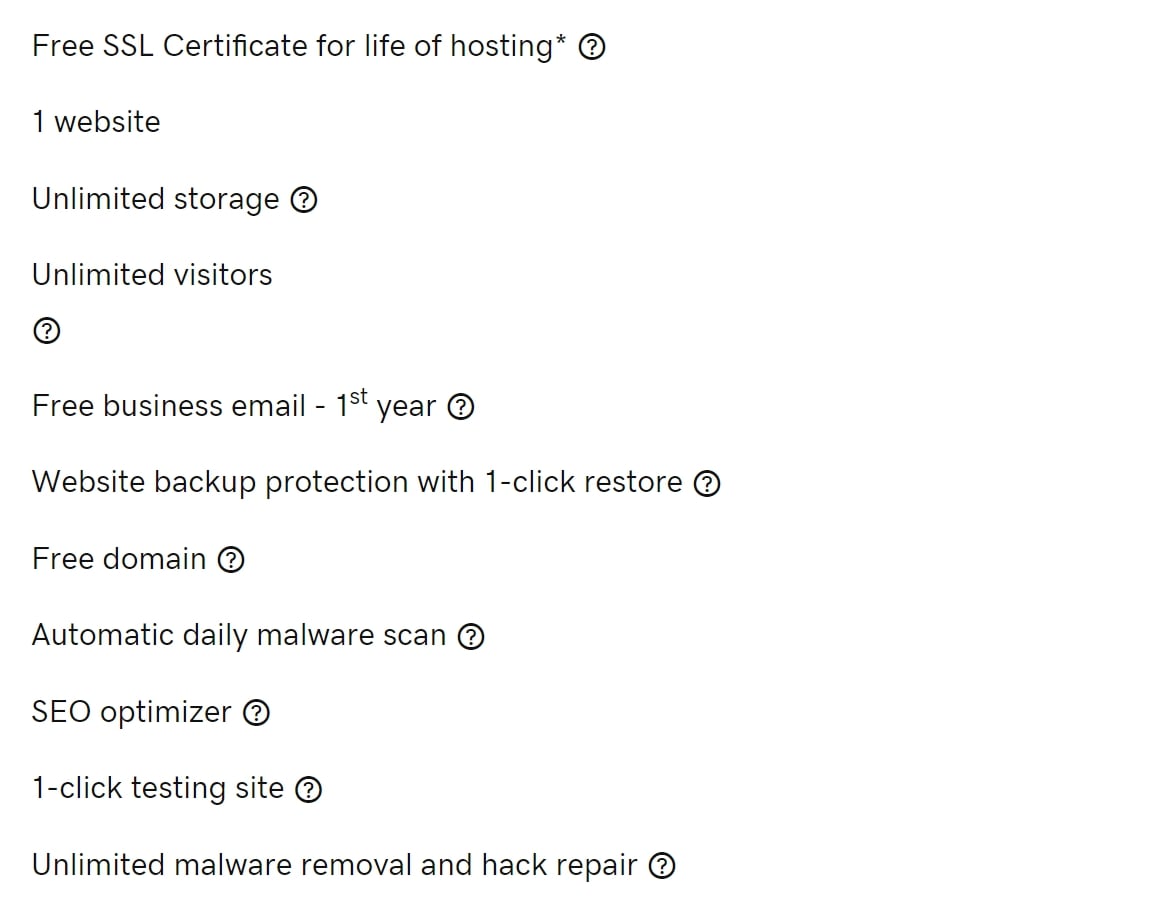Select the 'Unlimited storage' label

156,199
